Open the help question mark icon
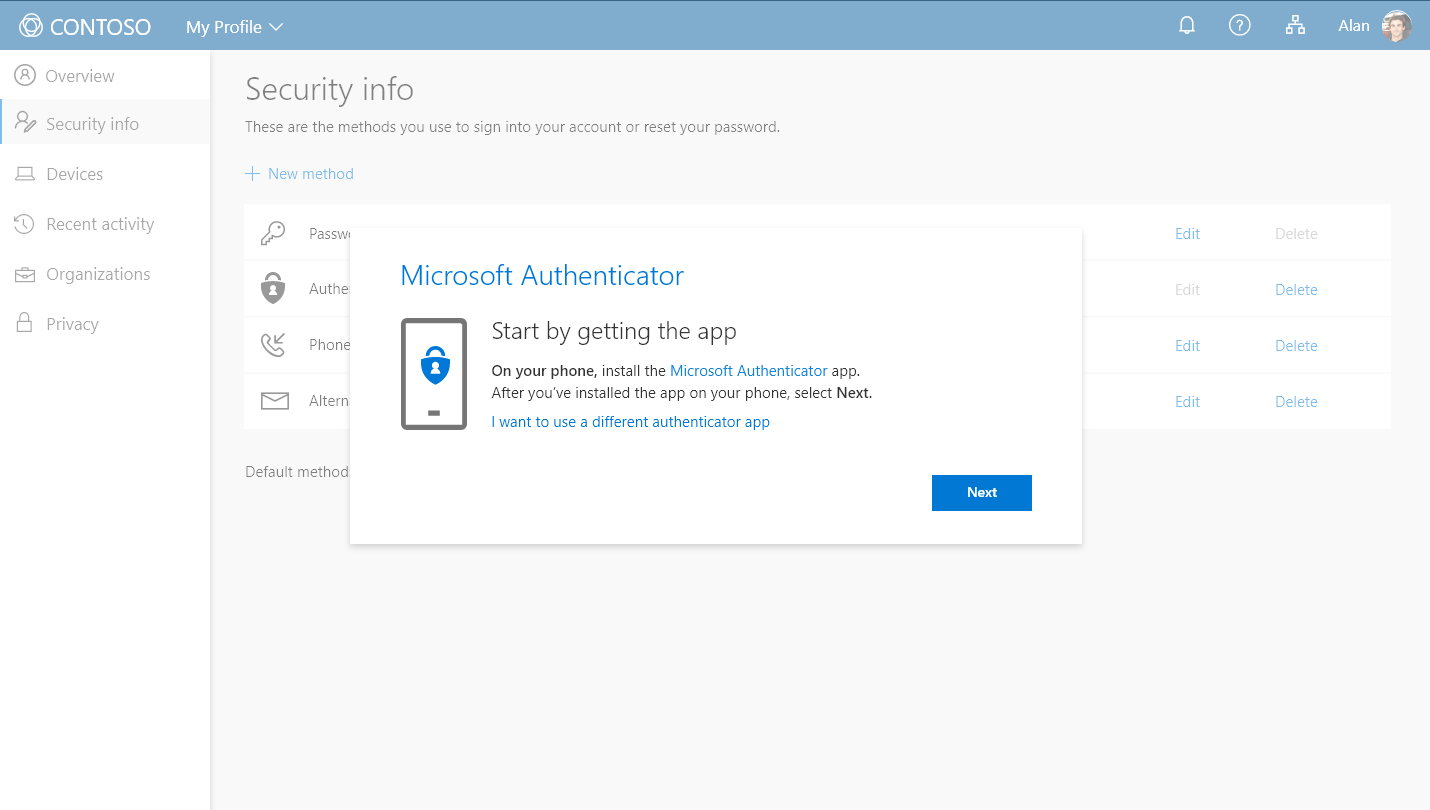 (x=1240, y=26)
